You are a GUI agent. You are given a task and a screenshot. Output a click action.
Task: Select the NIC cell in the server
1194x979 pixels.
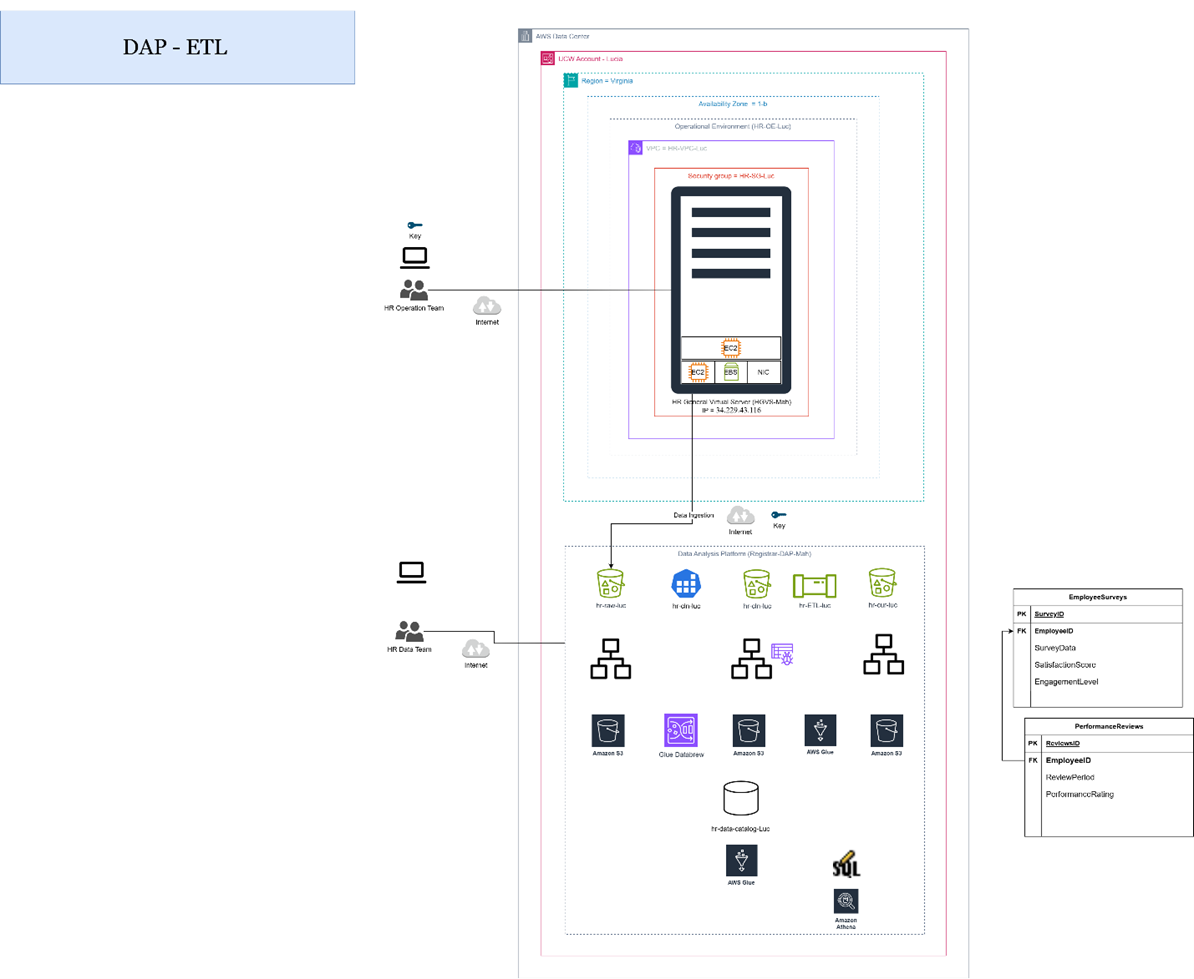pyautogui.click(x=764, y=372)
